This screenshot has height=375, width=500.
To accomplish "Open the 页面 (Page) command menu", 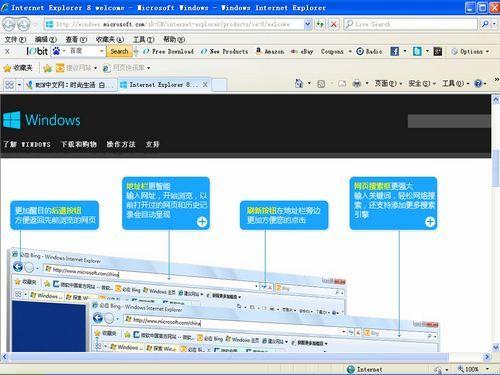I will [388, 83].
